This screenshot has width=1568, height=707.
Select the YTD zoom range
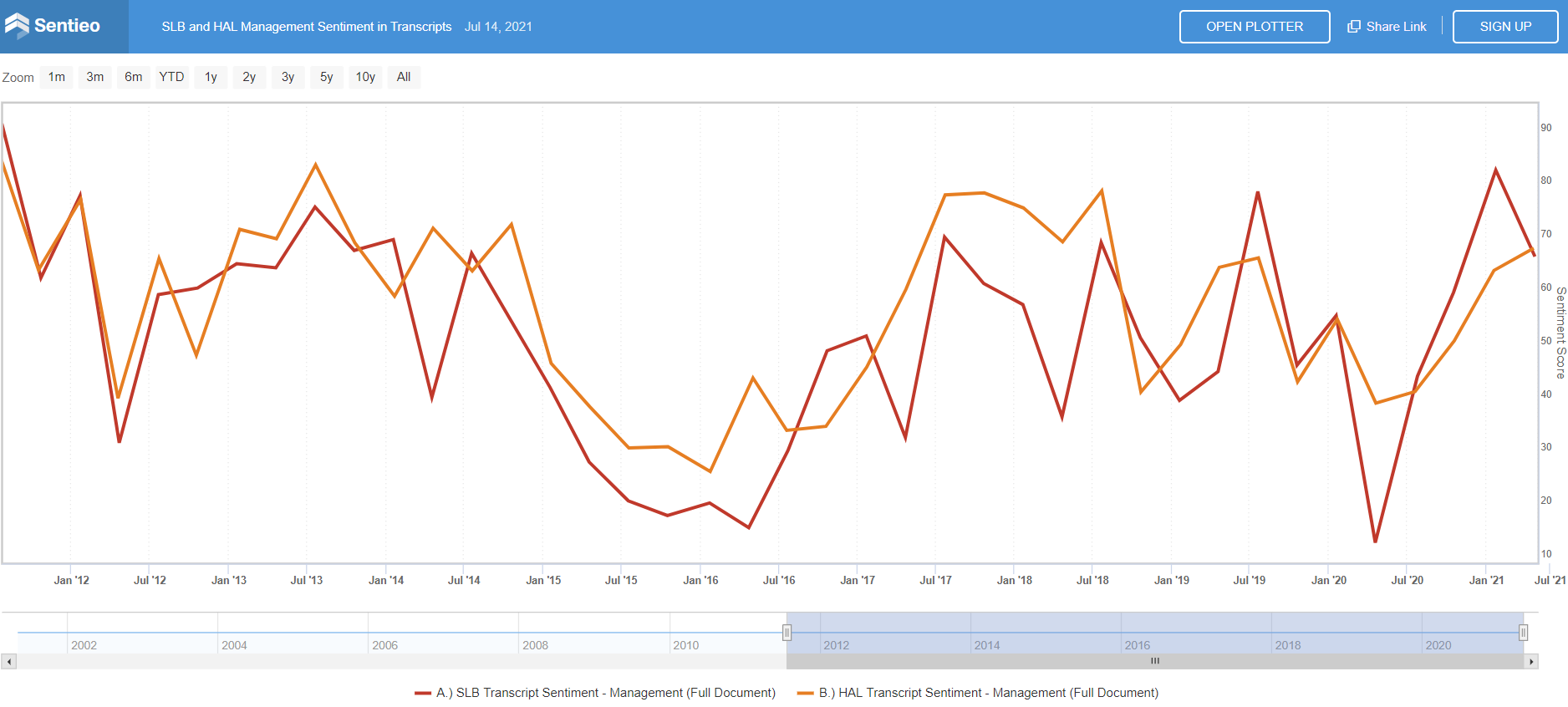[x=172, y=77]
